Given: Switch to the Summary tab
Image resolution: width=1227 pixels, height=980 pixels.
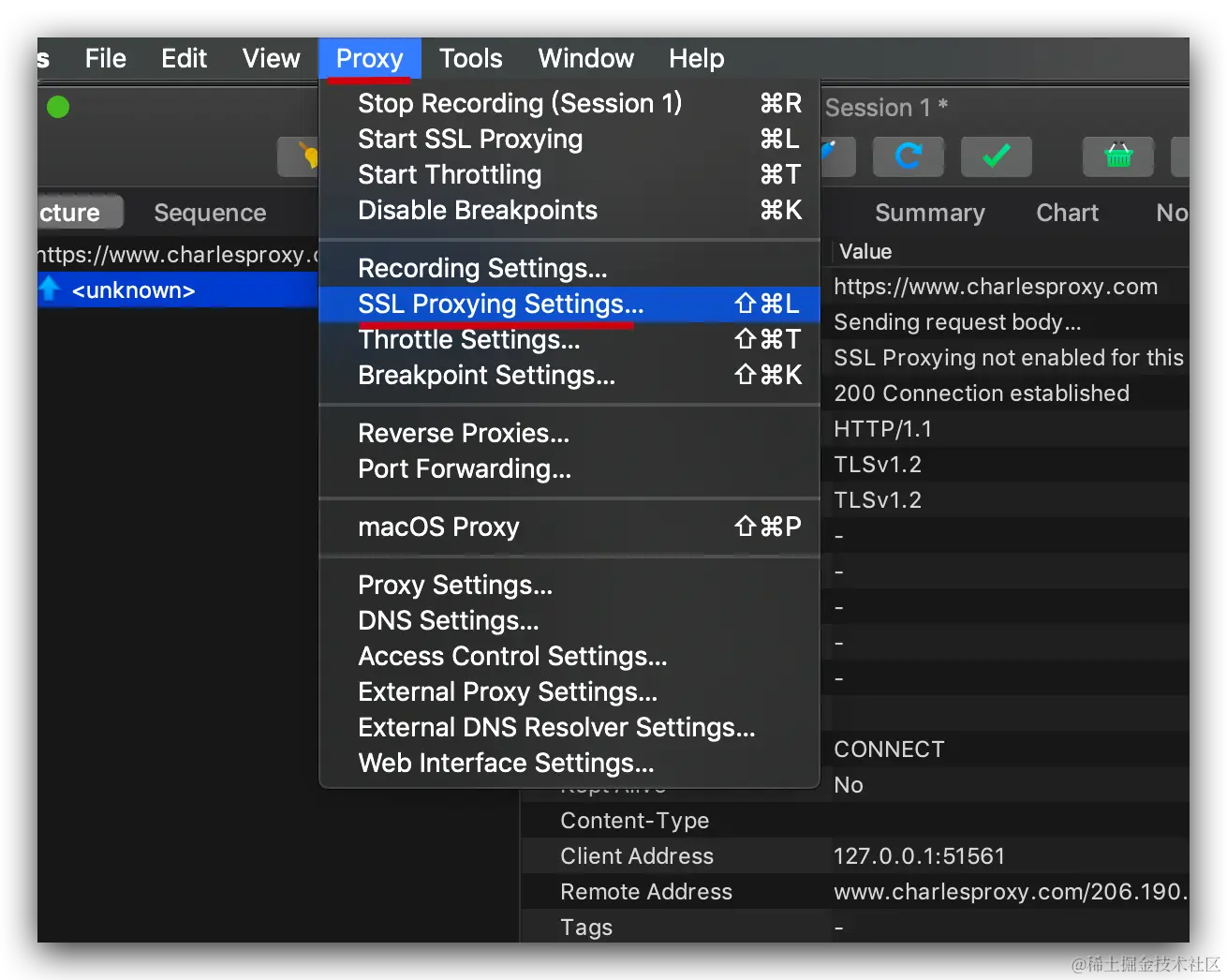Looking at the screenshot, I should tap(929, 213).
